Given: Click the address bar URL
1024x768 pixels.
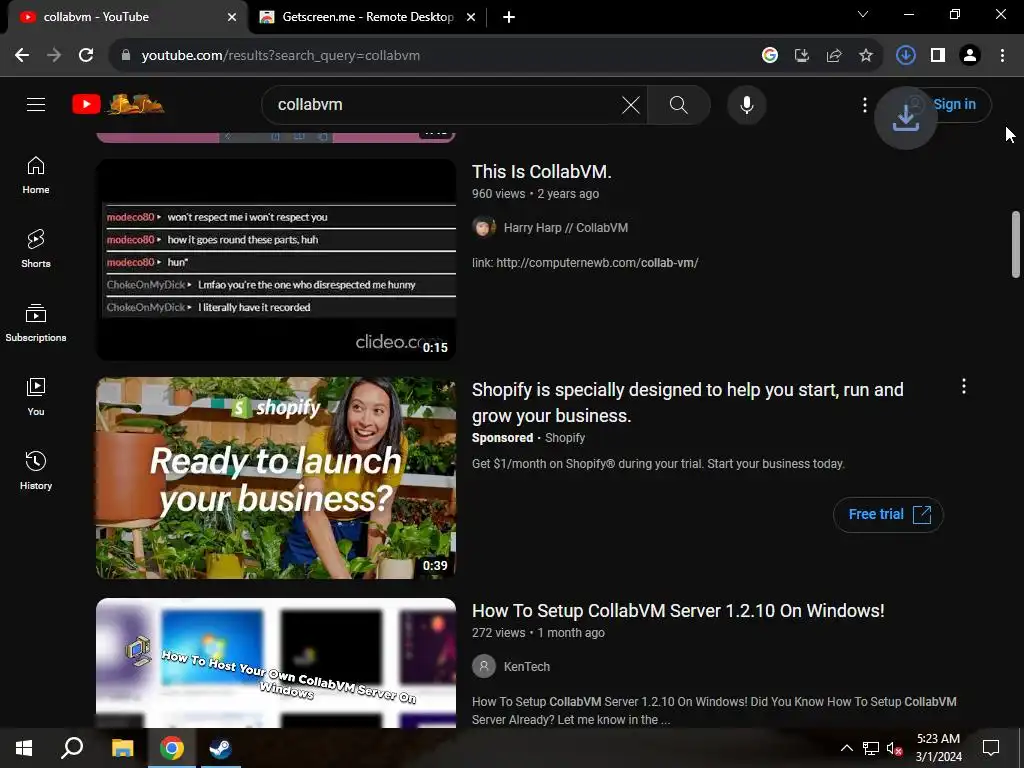Looking at the screenshot, I should pos(281,56).
